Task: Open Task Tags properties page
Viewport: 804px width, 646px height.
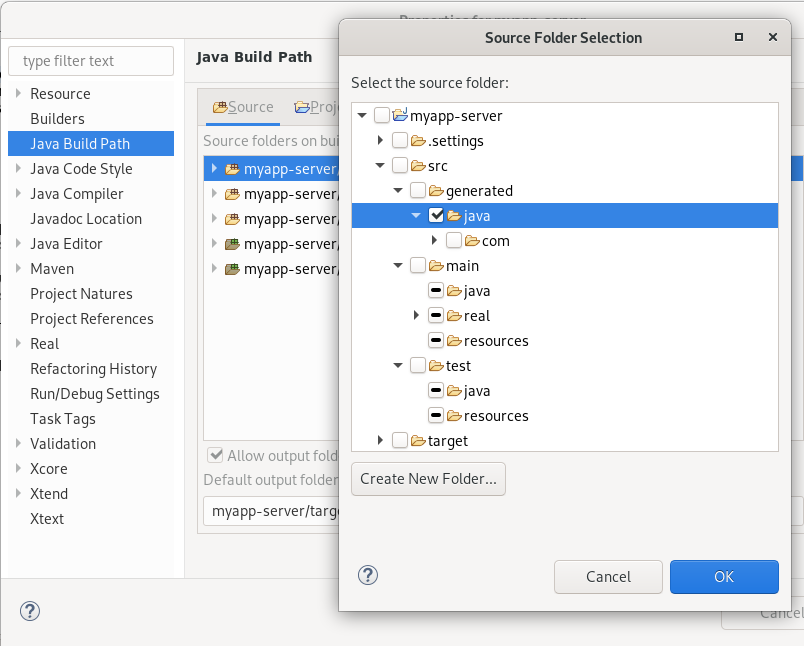Action: pyautogui.click(x=63, y=419)
